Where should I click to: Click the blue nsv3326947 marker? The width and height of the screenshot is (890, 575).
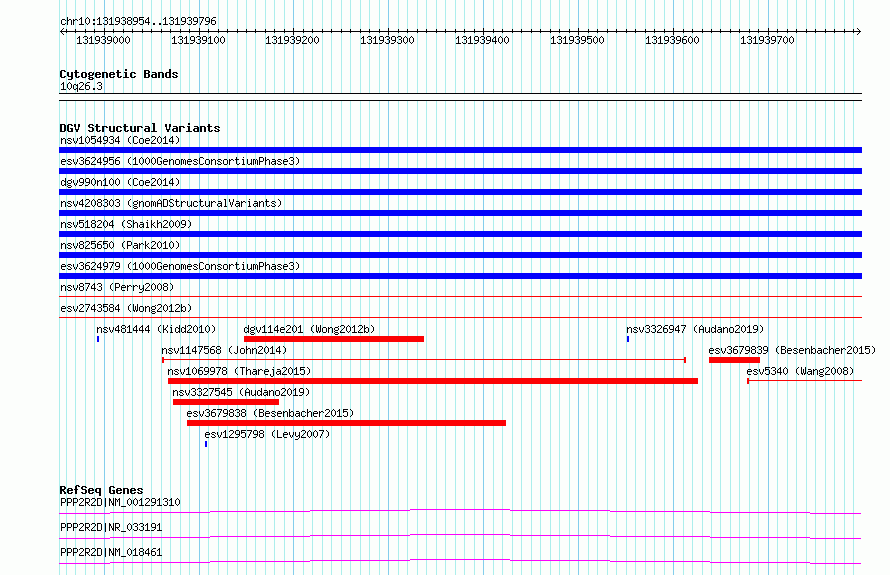click(x=628, y=339)
